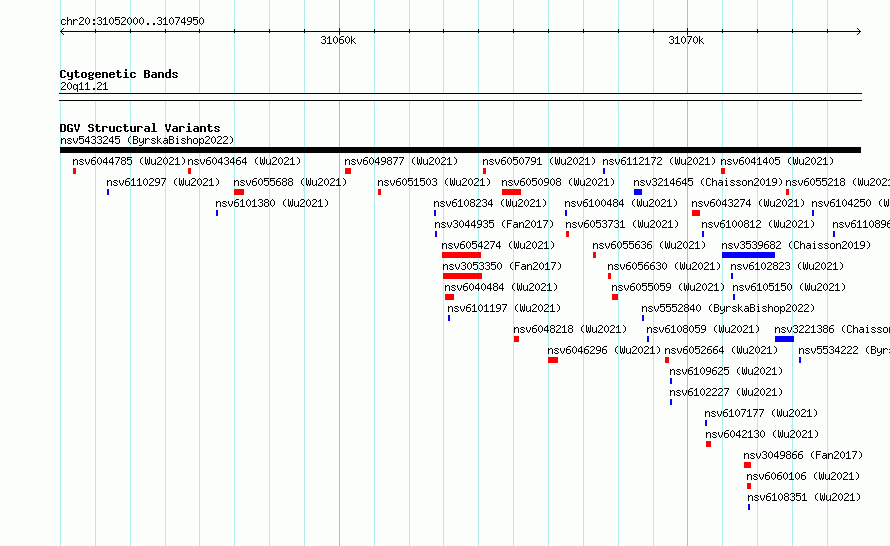
Task: Click the chr20:31052000..31074950 region label
Action: [132, 21]
